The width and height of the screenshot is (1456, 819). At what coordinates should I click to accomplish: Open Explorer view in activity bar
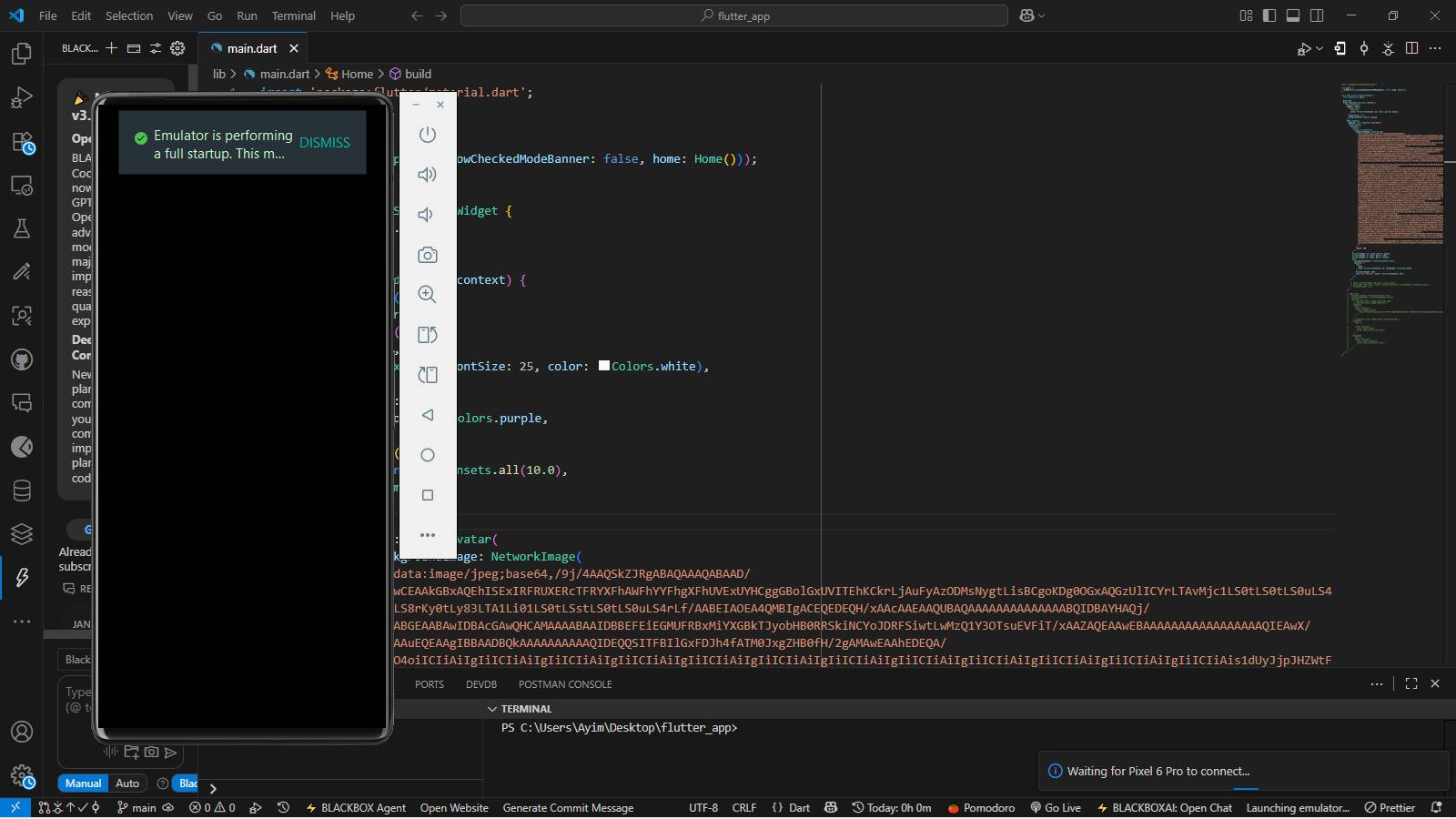(22, 54)
